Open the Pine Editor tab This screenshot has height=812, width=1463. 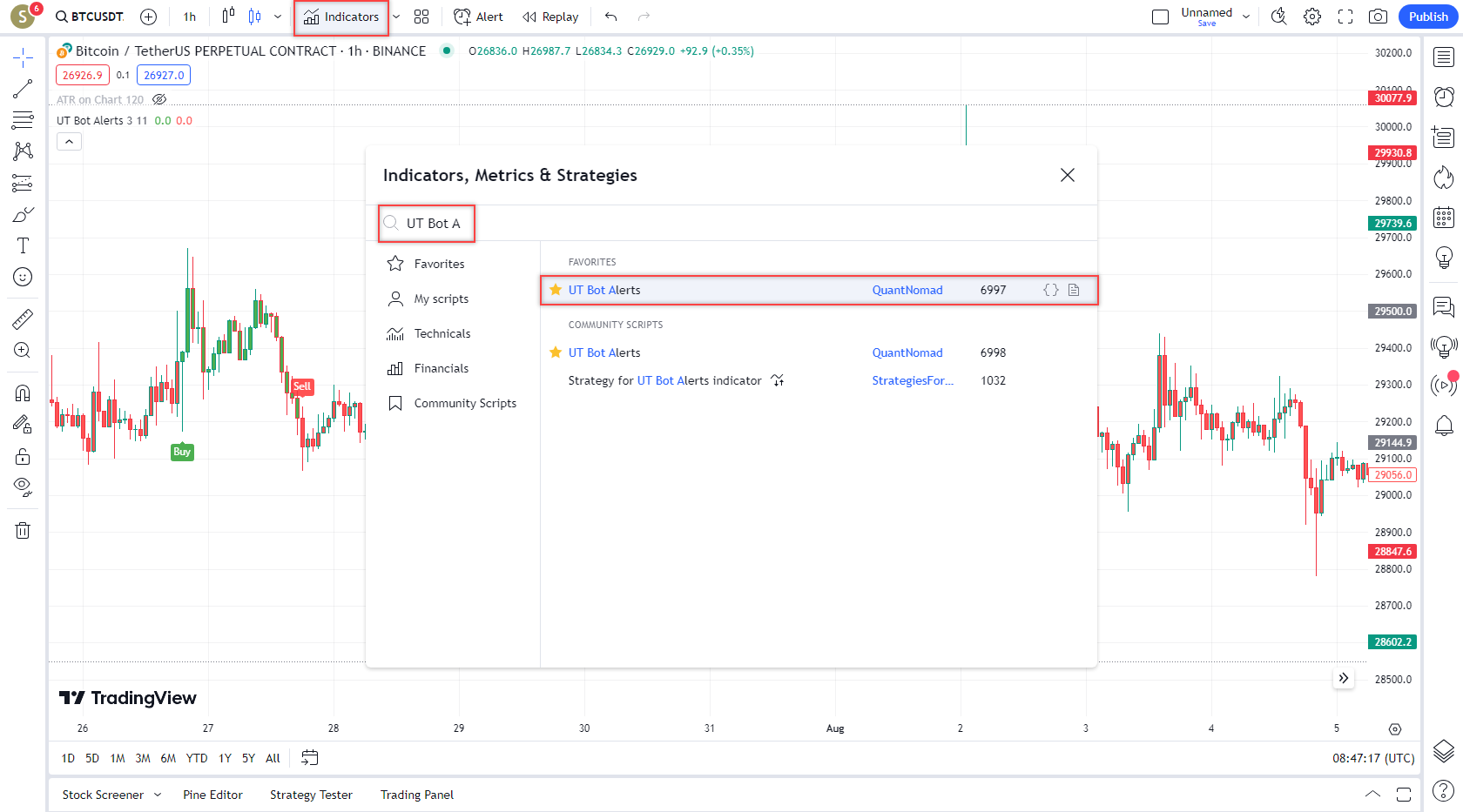coord(212,795)
